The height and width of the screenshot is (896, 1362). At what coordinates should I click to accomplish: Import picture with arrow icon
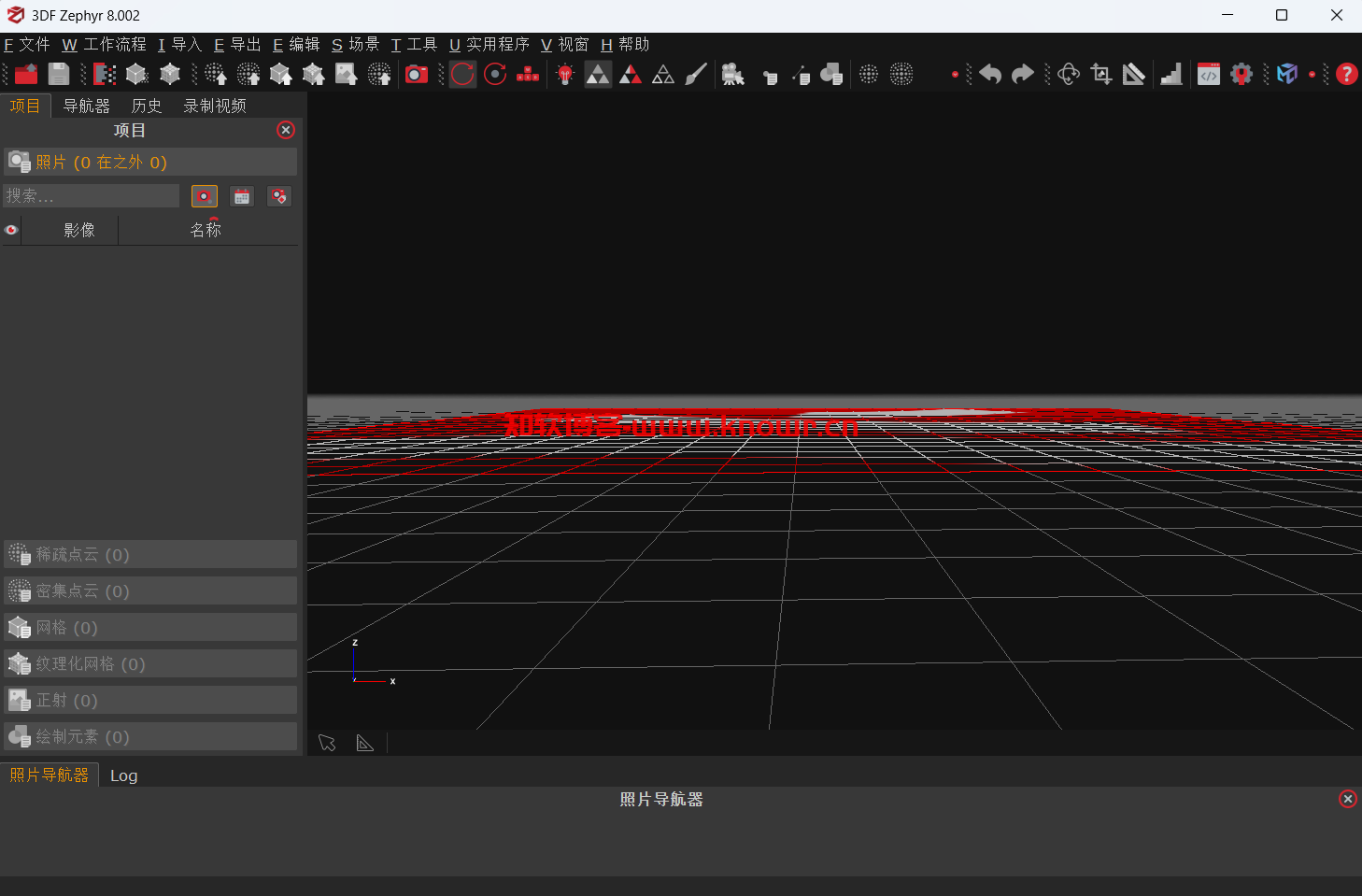tap(347, 75)
